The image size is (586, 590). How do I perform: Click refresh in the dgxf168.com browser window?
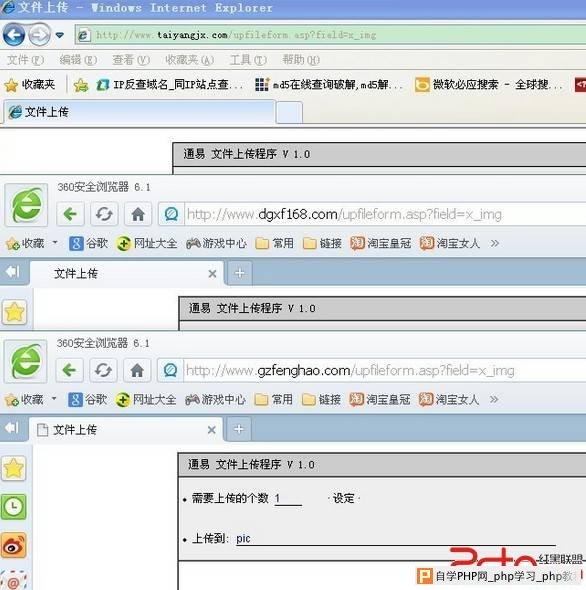click(x=104, y=214)
